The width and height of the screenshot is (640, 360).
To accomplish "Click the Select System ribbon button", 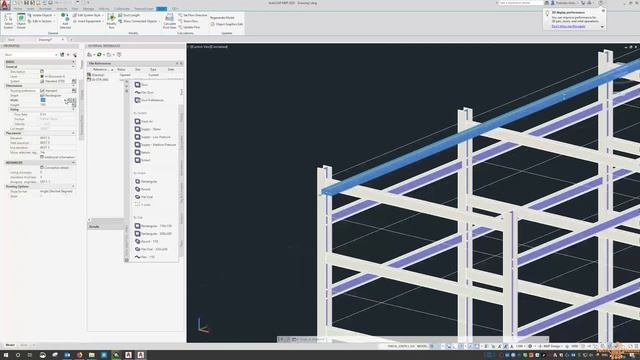I will pos(8,21).
